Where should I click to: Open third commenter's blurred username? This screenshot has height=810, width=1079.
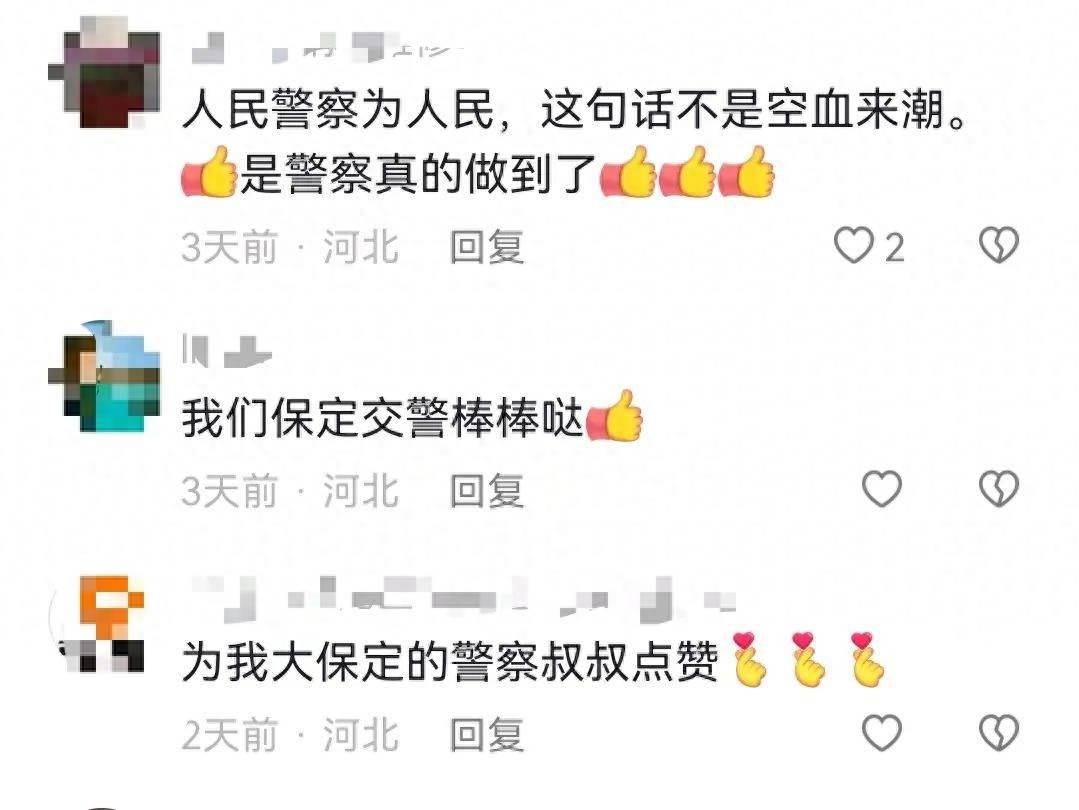point(462,598)
